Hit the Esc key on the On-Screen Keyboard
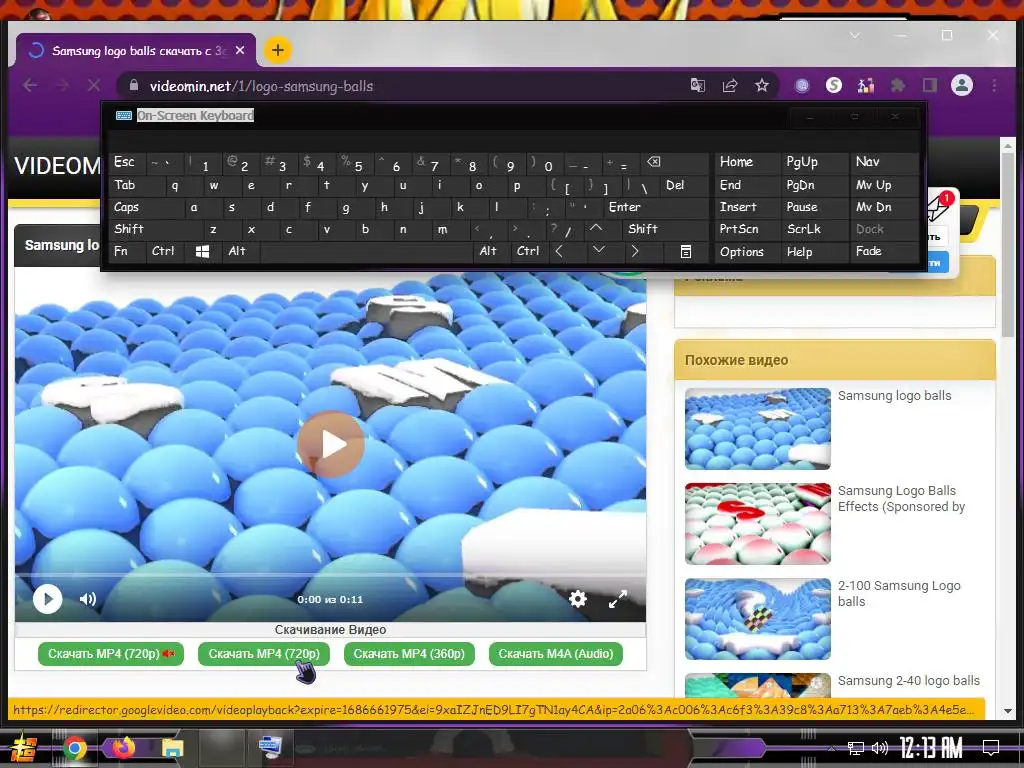 coord(125,162)
